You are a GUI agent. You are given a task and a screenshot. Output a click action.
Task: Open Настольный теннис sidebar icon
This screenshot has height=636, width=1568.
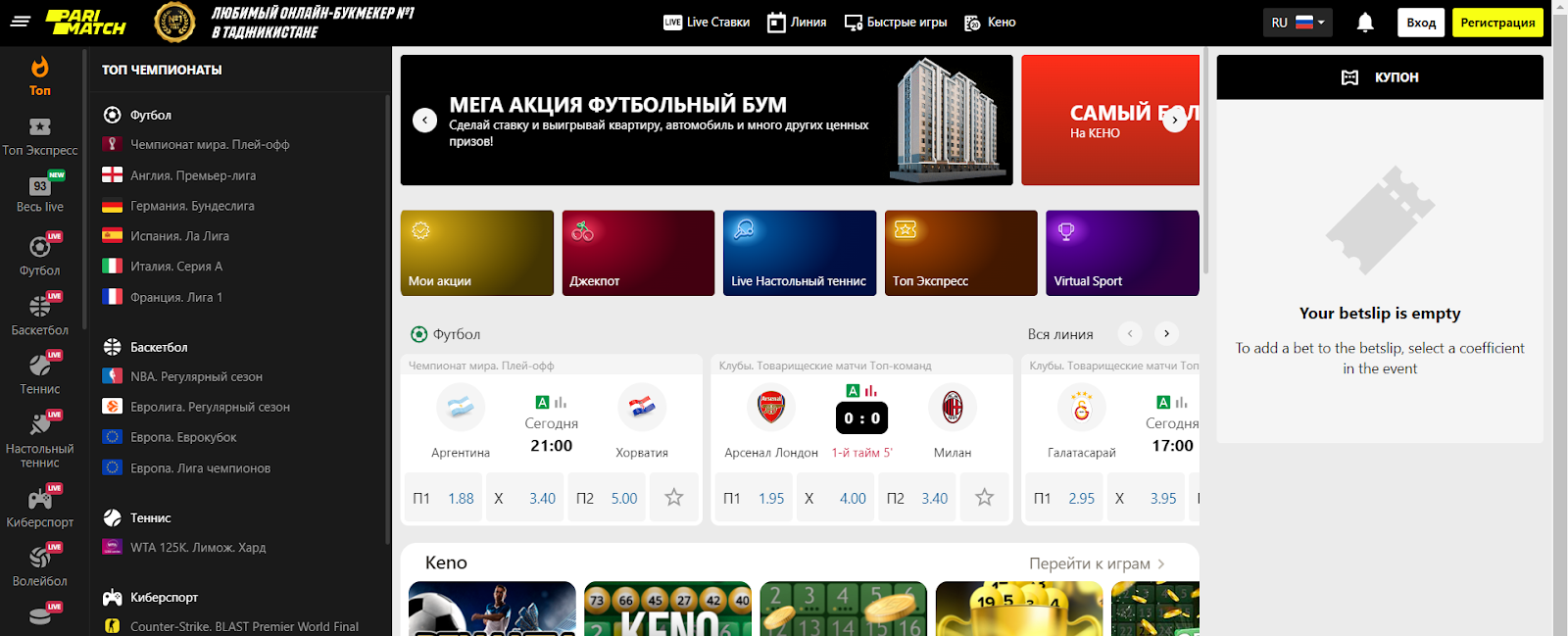(x=40, y=423)
